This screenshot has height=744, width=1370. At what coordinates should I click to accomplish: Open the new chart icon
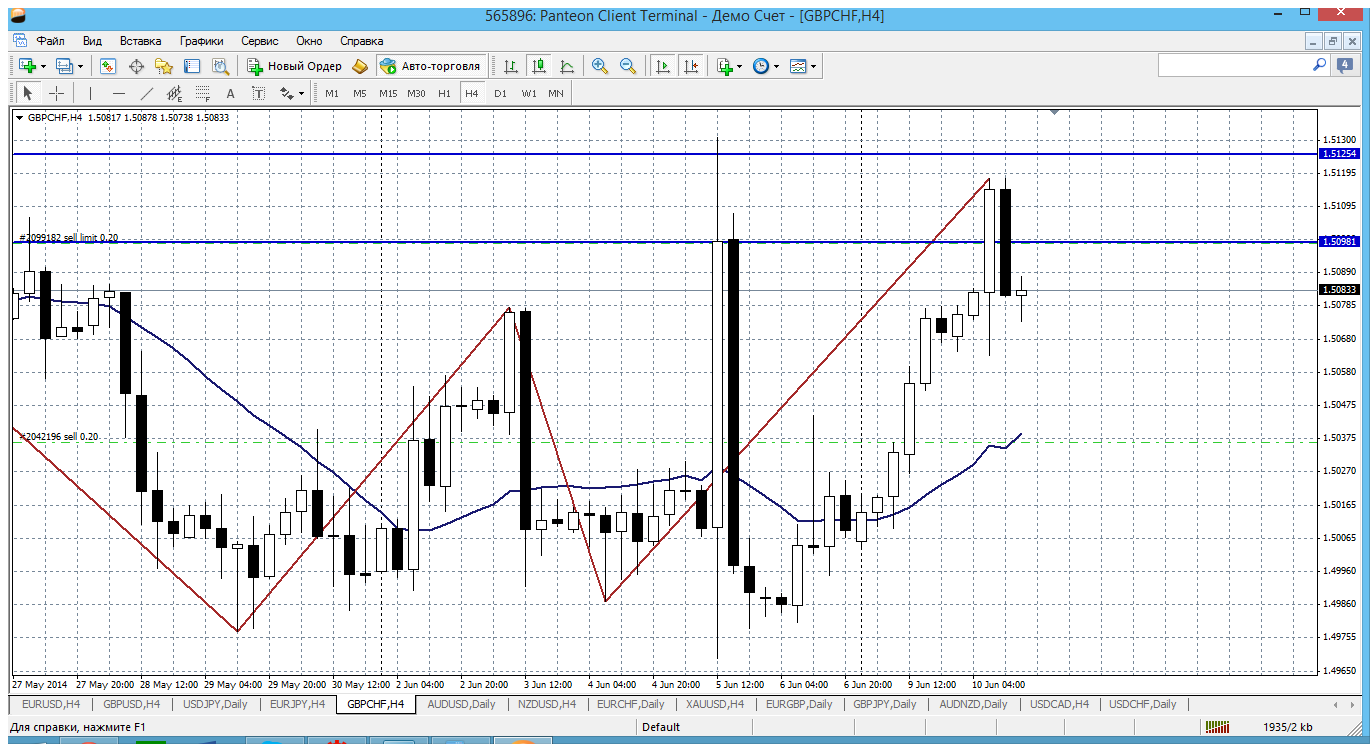[27, 66]
